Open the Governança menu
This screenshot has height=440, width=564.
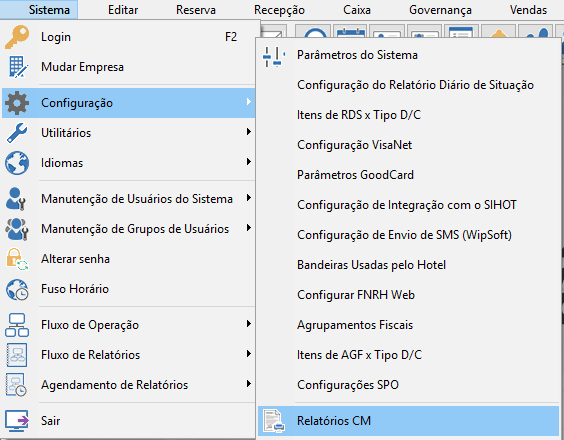coord(440,10)
